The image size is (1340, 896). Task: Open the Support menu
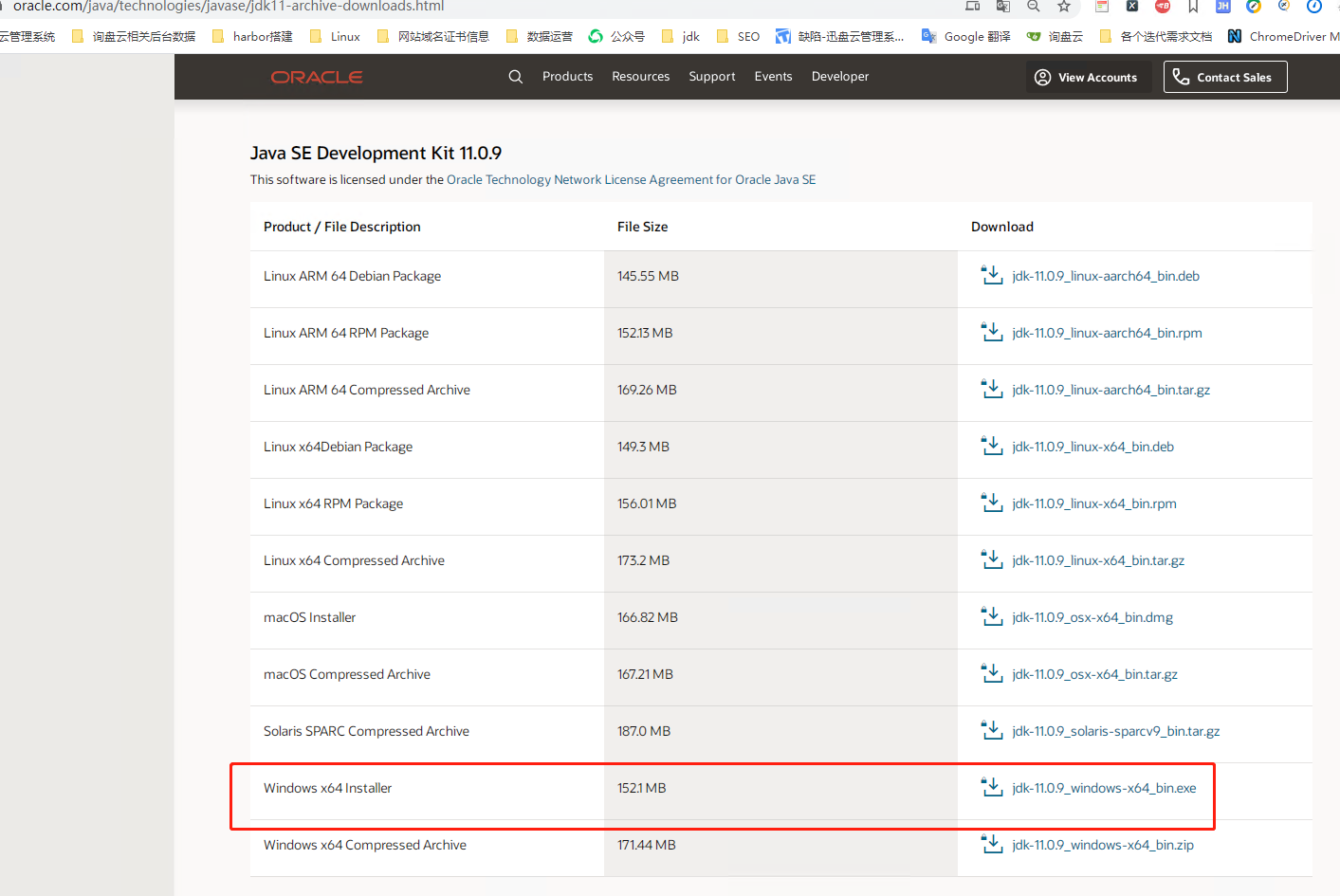pyautogui.click(x=712, y=77)
